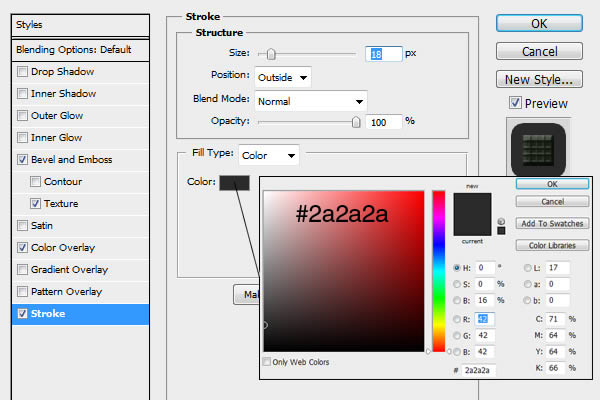The width and height of the screenshot is (600, 400).
Task: Click Add To Swatches button
Action: point(551,223)
